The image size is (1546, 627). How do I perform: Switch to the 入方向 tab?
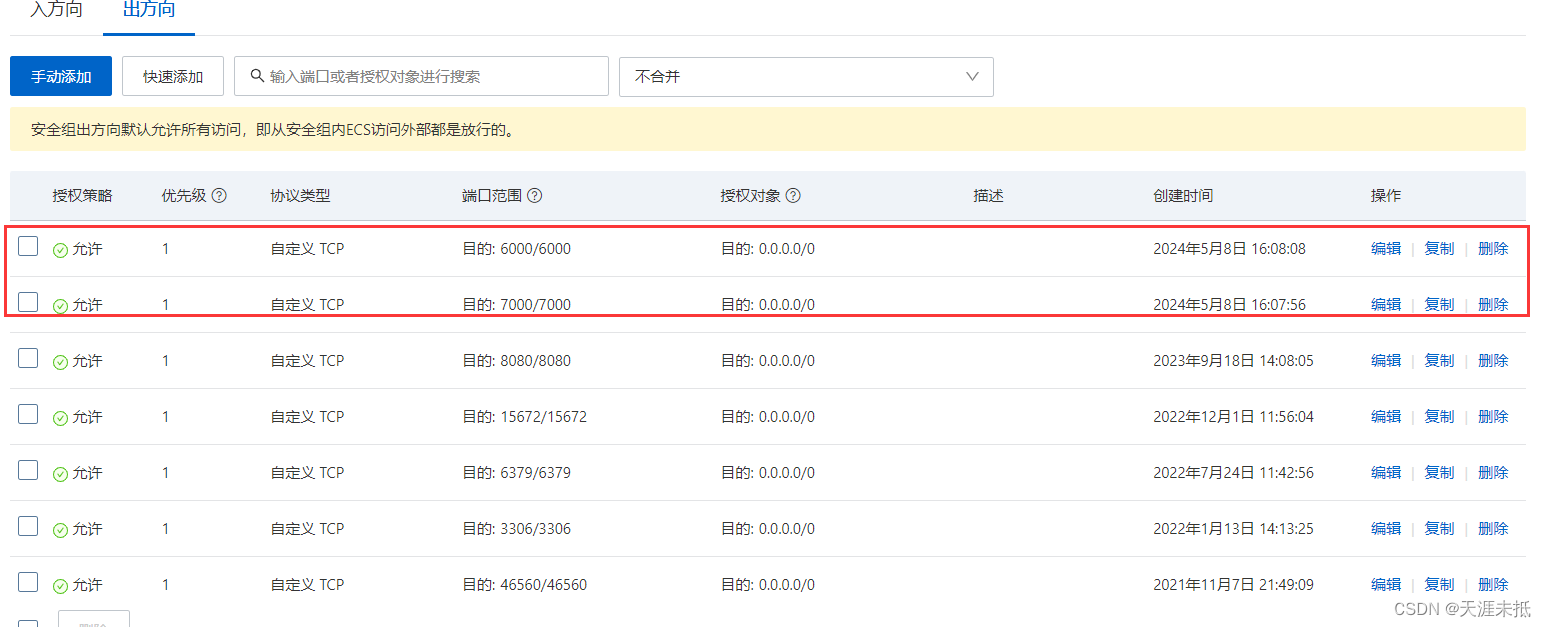coord(56,10)
